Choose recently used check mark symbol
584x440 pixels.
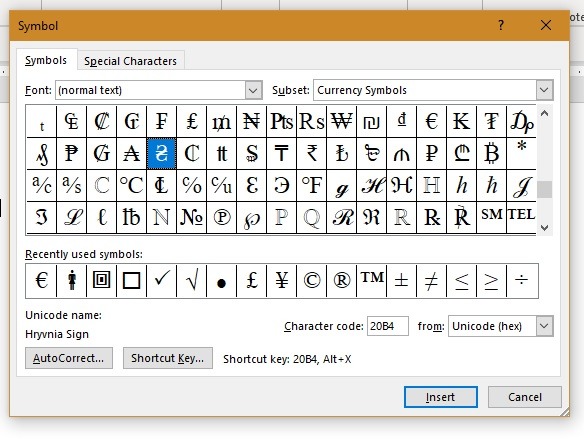pos(161,281)
